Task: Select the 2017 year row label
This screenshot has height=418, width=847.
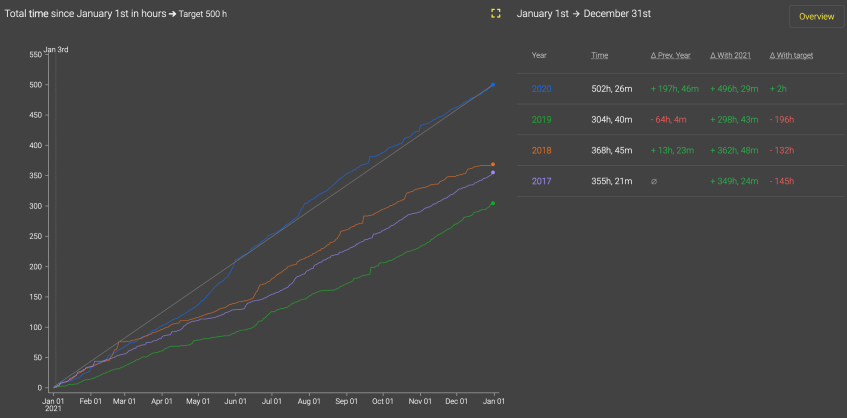Action: (541, 181)
